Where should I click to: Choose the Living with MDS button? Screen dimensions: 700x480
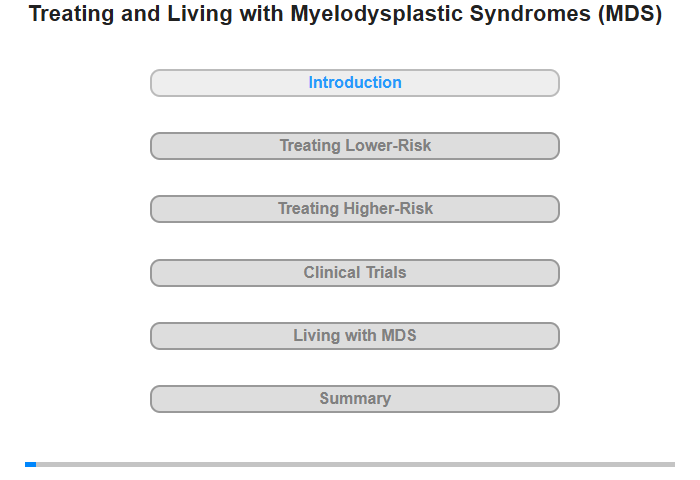tap(355, 336)
